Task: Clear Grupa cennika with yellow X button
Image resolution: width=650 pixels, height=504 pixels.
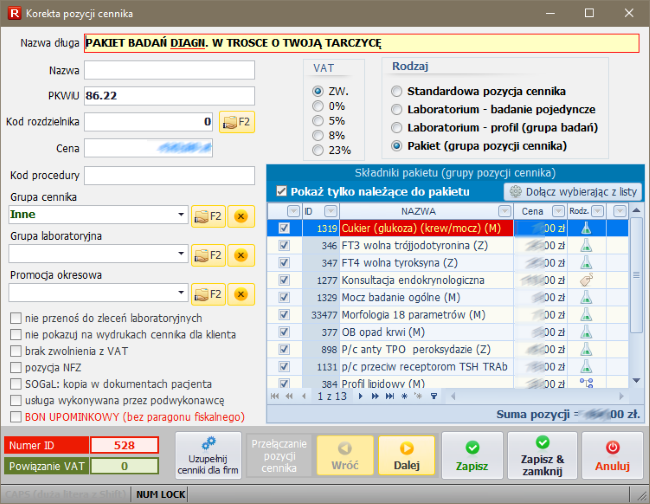Action: pyautogui.click(x=239, y=215)
